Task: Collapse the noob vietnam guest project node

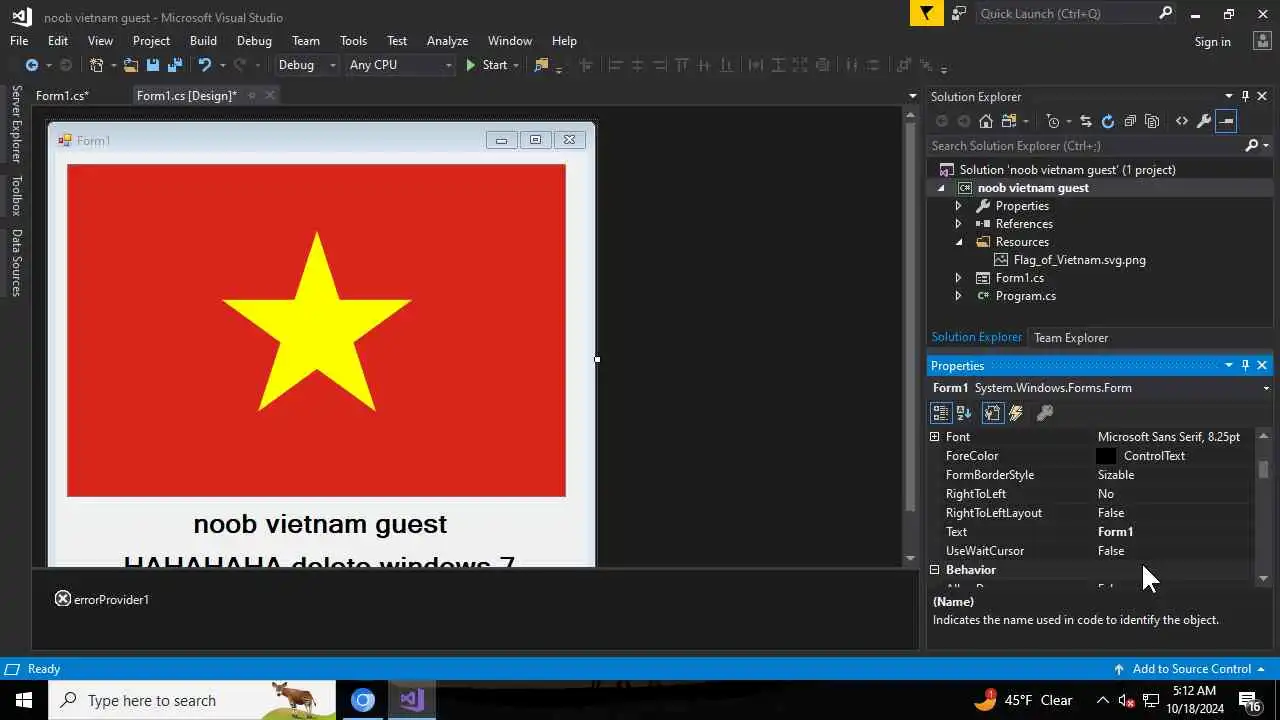Action: (x=941, y=188)
